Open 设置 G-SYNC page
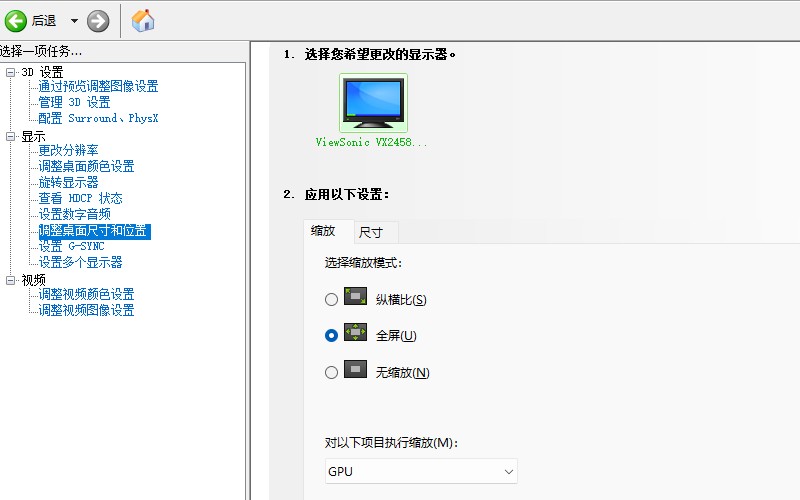Image resolution: width=800 pixels, height=500 pixels. tap(71, 246)
